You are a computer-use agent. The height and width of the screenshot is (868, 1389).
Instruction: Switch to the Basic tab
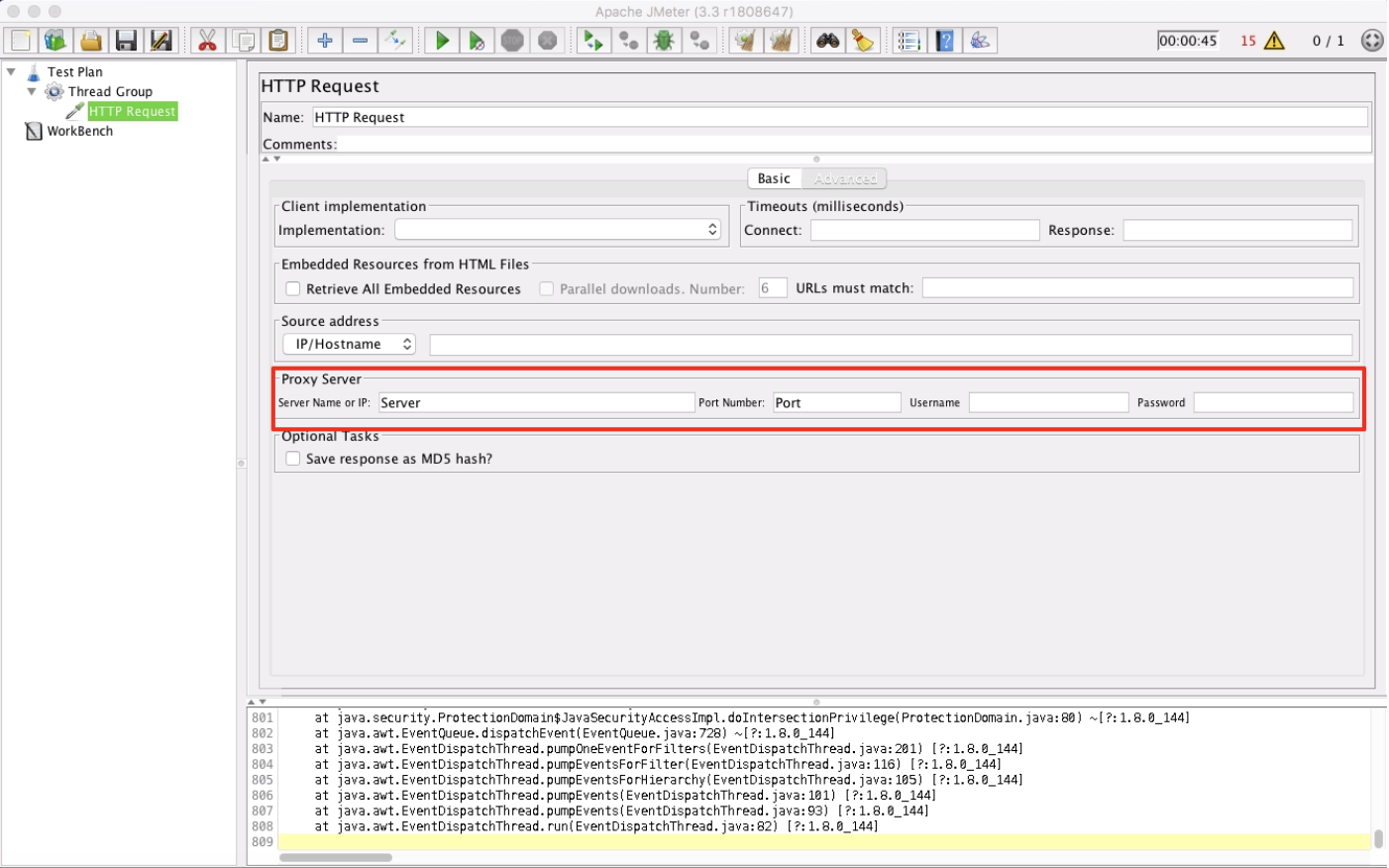coord(774,178)
